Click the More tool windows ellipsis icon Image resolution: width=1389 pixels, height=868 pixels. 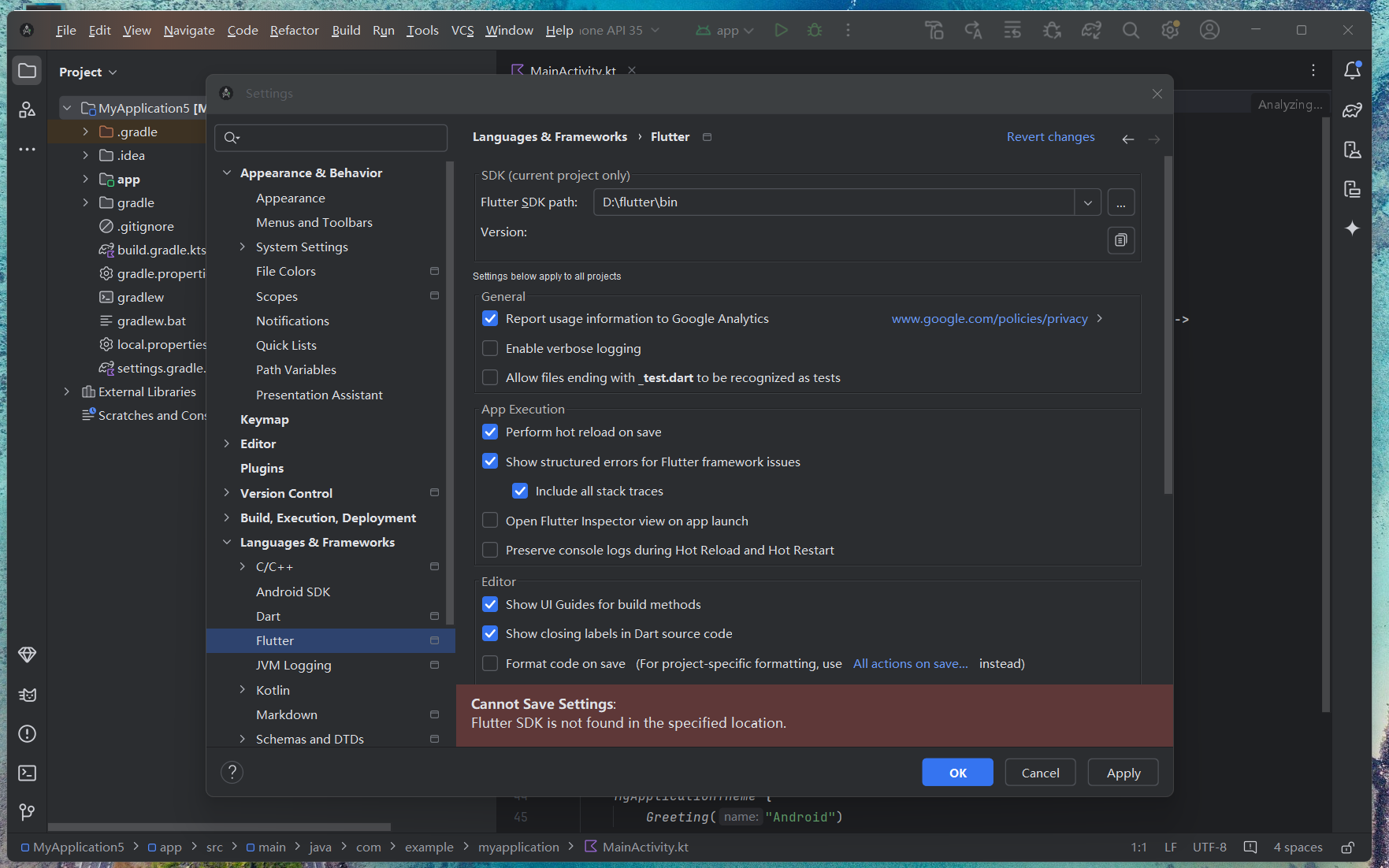(28, 149)
